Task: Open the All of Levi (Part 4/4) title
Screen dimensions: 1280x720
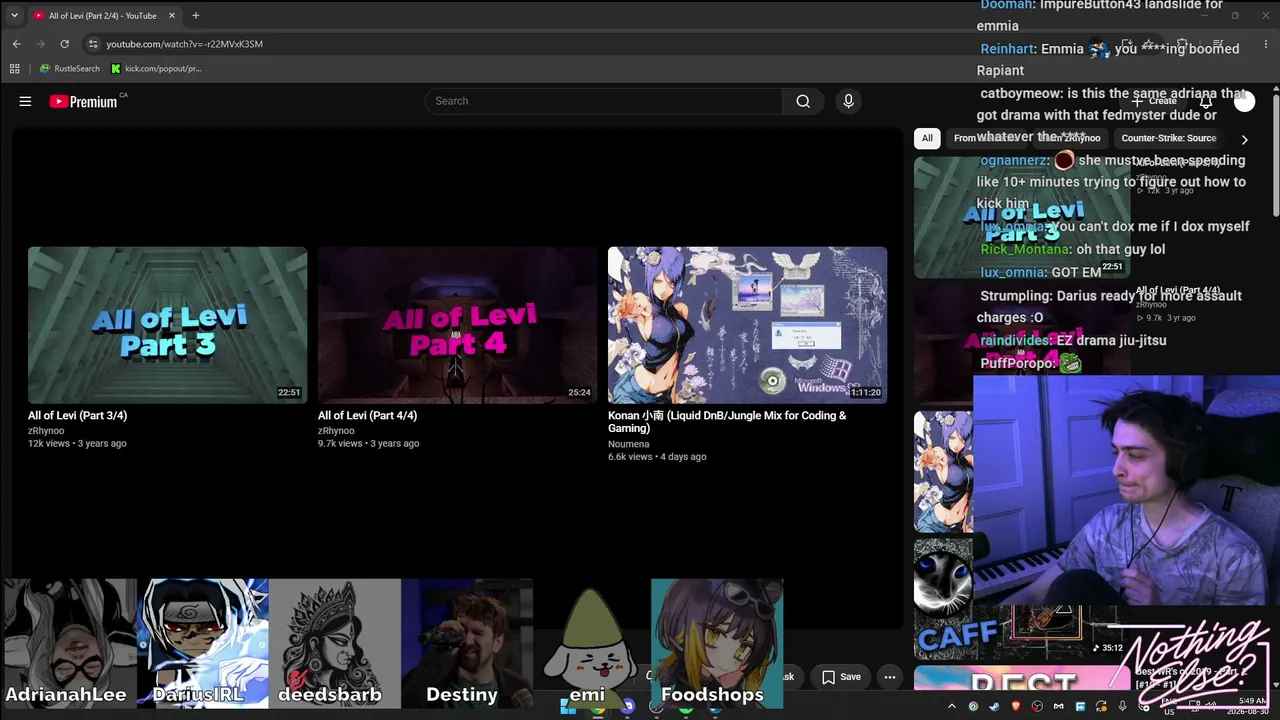Action: [x=367, y=416]
